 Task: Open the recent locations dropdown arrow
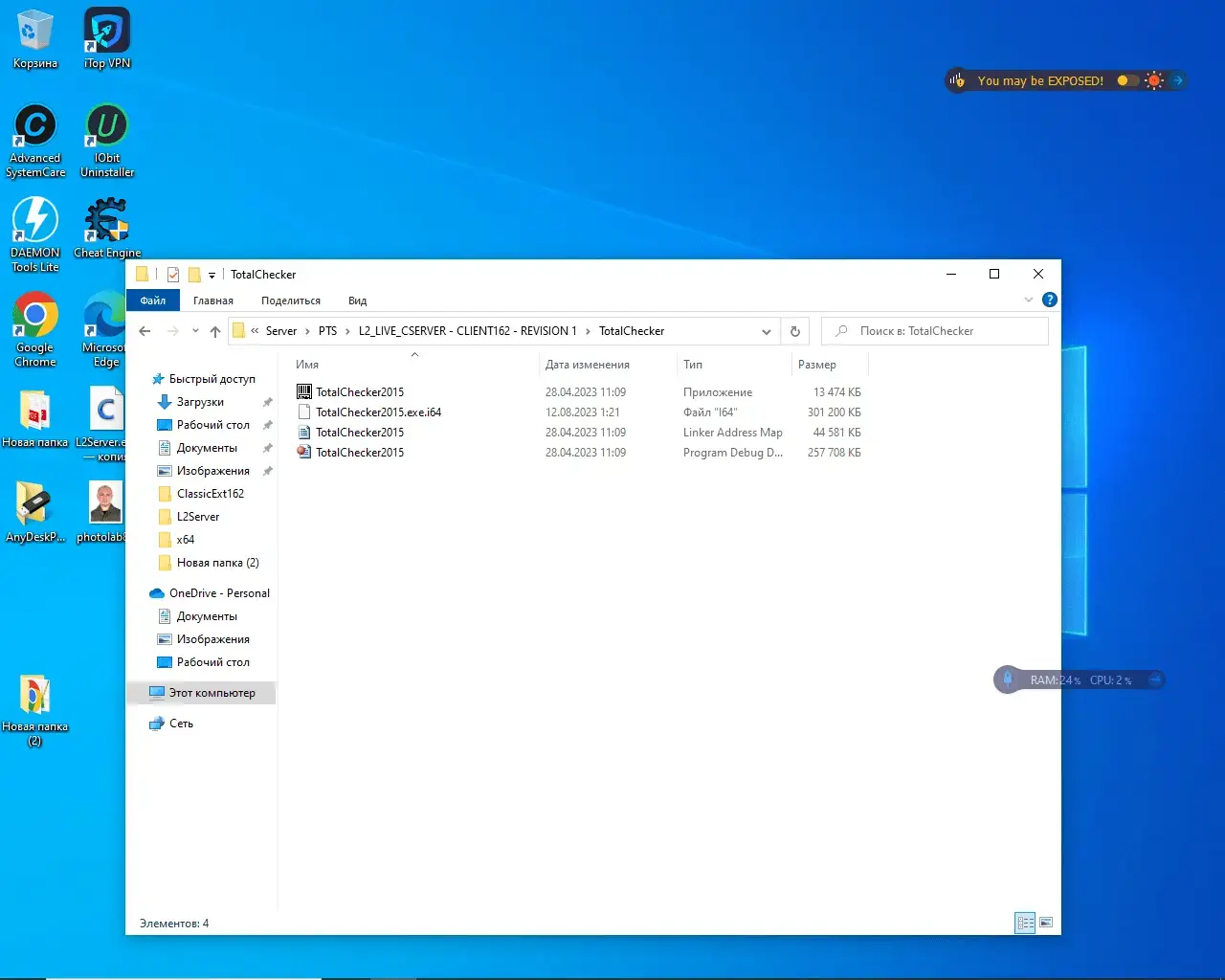pyautogui.click(x=195, y=331)
